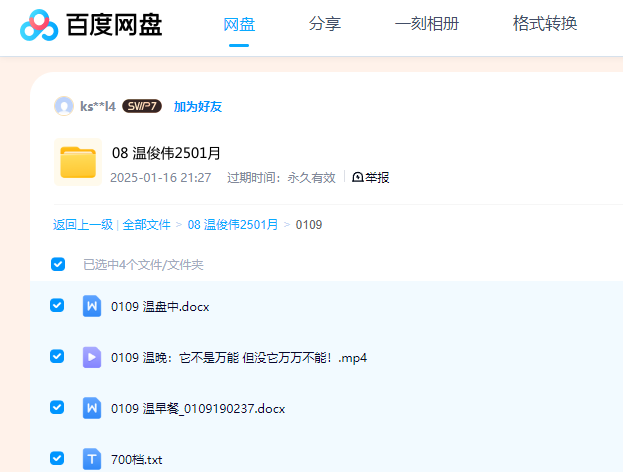The width and height of the screenshot is (623, 472).
Task: Click the SVIP7 membership badge
Action: point(142,106)
